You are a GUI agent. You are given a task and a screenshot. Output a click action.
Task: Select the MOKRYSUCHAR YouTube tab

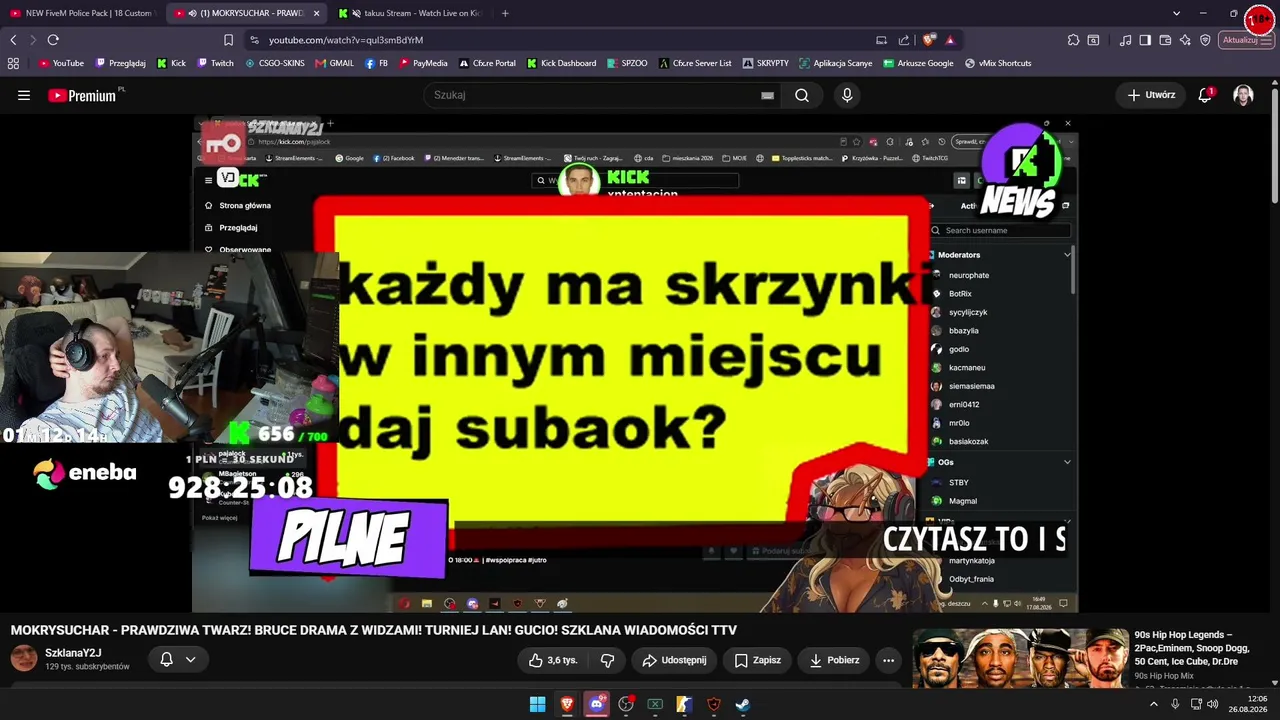245,13
